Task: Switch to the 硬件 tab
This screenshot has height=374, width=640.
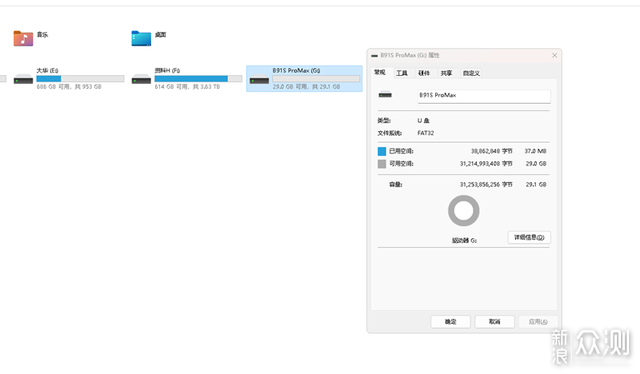Action: [x=424, y=73]
